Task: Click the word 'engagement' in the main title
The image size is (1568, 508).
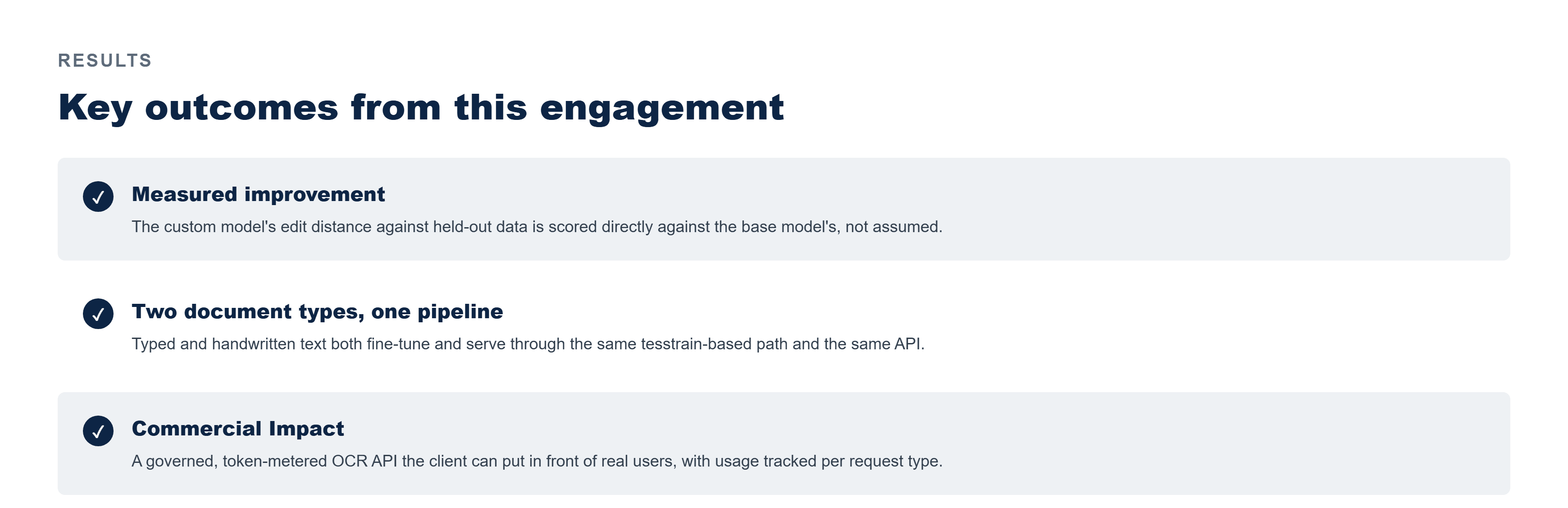Action: point(662,109)
